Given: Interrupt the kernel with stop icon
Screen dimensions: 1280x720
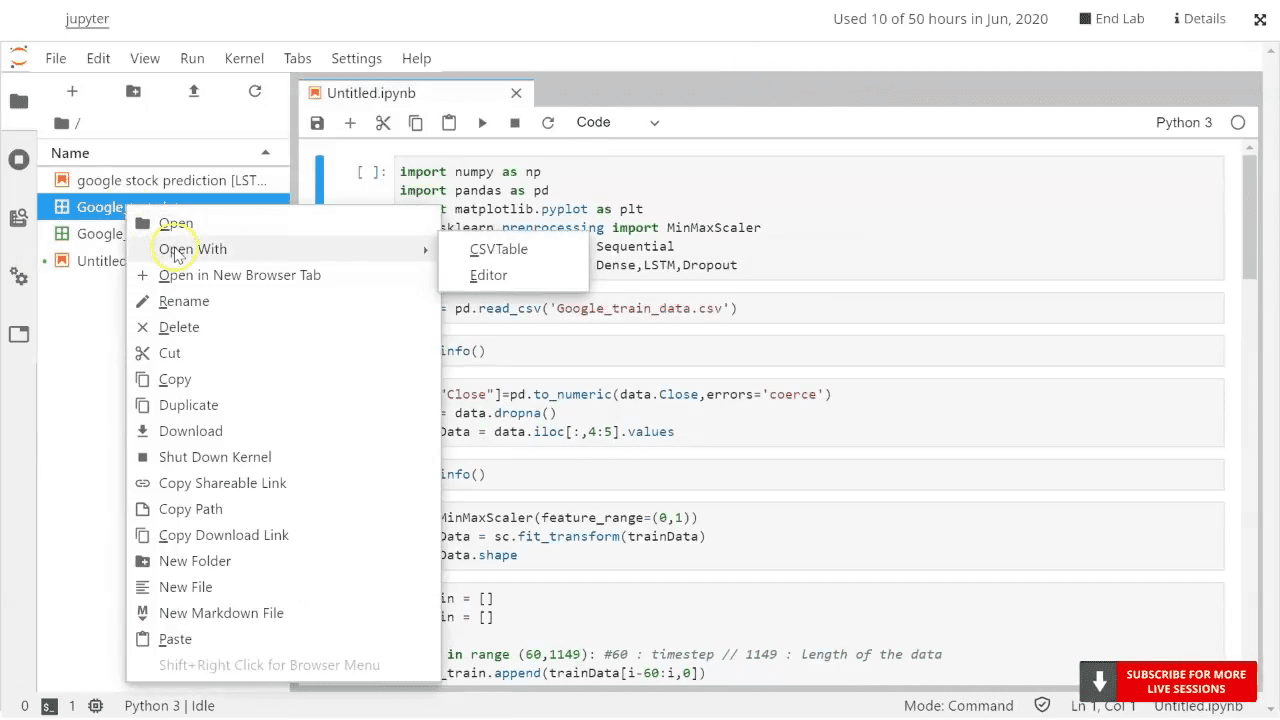Looking at the screenshot, I should tap(515, 123).
